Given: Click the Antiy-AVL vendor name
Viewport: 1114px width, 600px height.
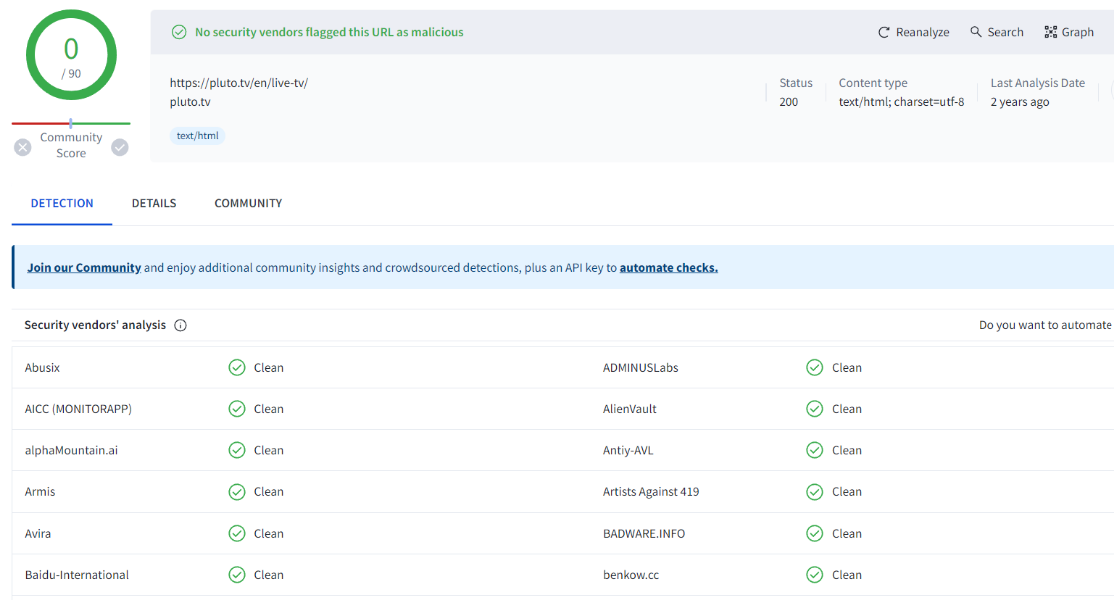Looking at the screenshot, I should [x=628, y=450].
